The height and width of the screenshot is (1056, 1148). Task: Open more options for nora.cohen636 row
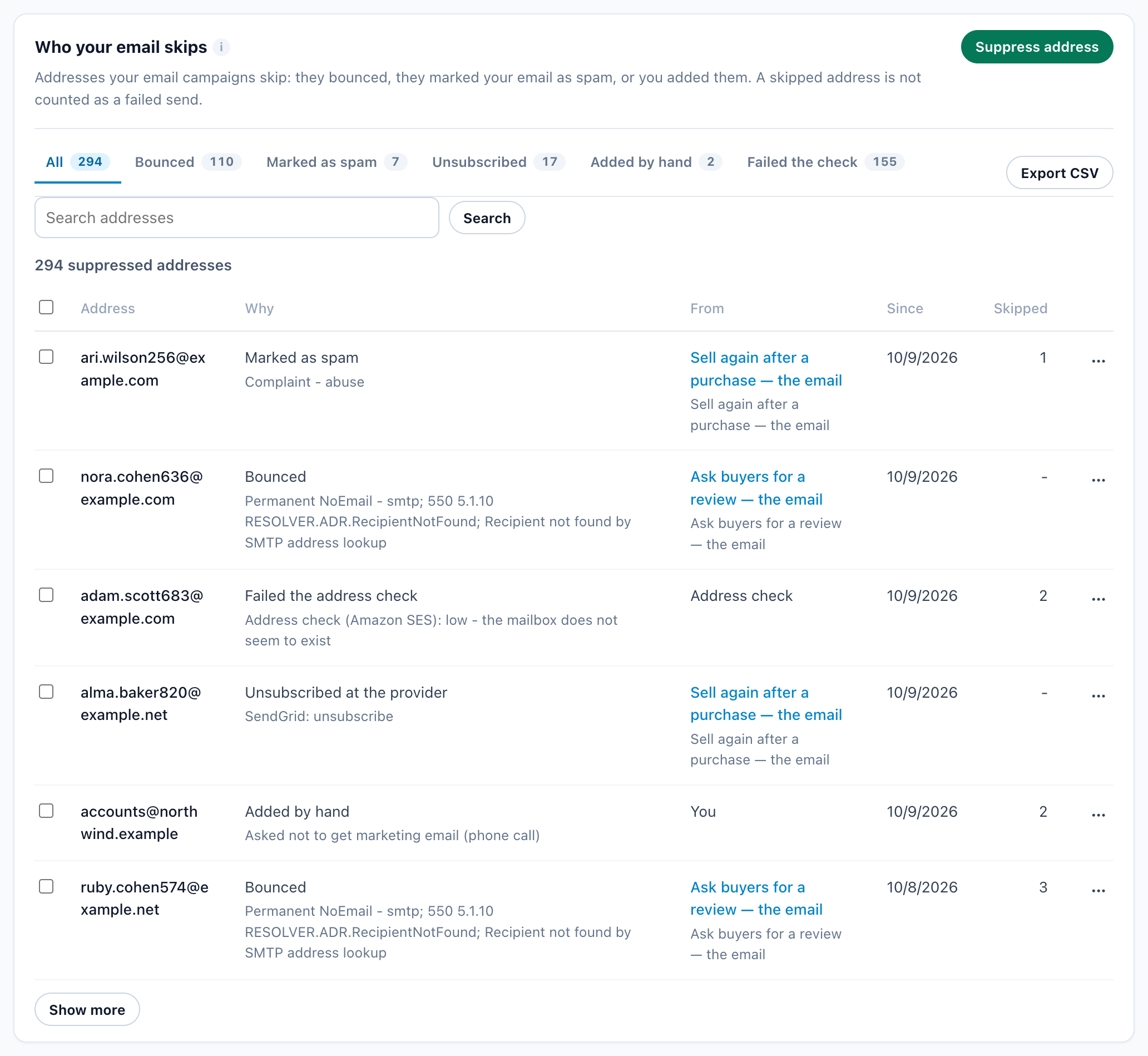1098,480
